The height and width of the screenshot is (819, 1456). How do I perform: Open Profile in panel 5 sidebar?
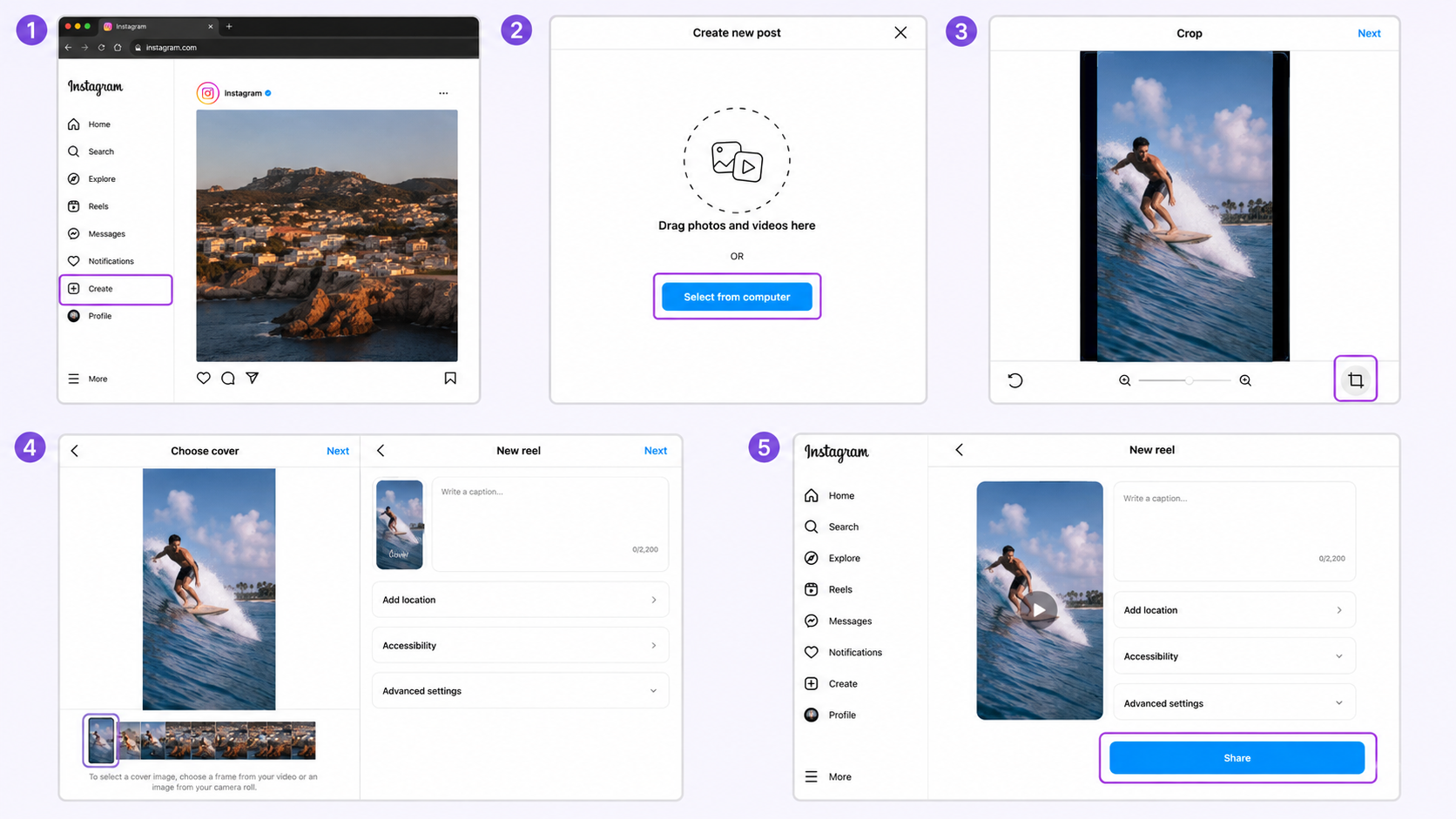[x=831, y=715]
